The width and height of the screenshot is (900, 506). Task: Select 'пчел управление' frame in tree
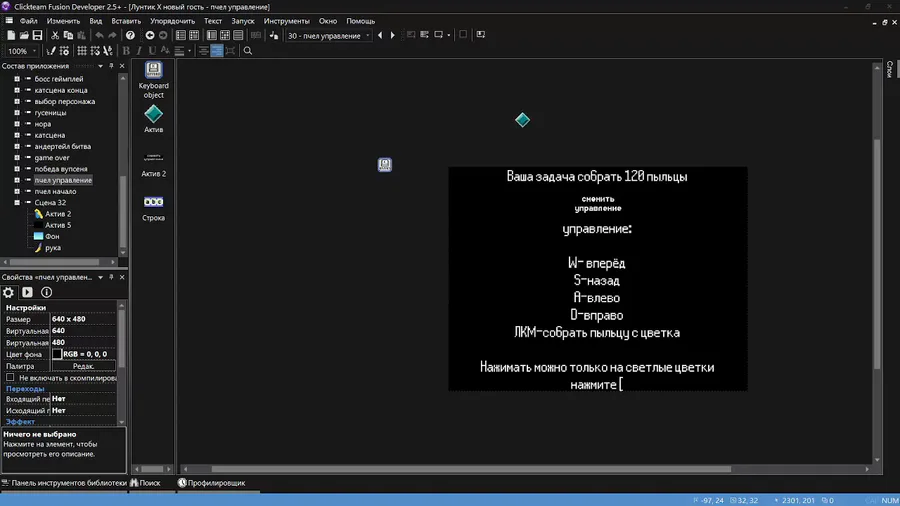63,180
